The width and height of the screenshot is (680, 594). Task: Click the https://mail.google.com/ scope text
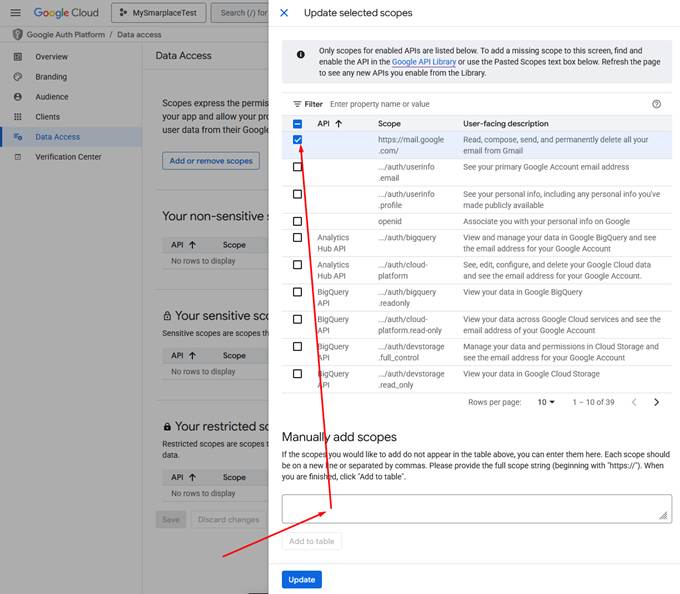click(411, 145)
